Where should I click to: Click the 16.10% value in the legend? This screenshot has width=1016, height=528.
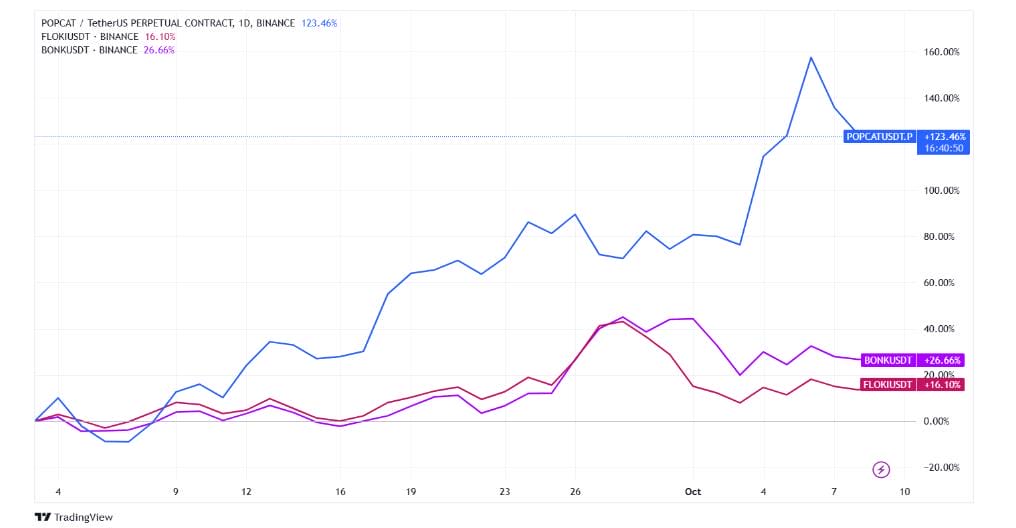160,36
